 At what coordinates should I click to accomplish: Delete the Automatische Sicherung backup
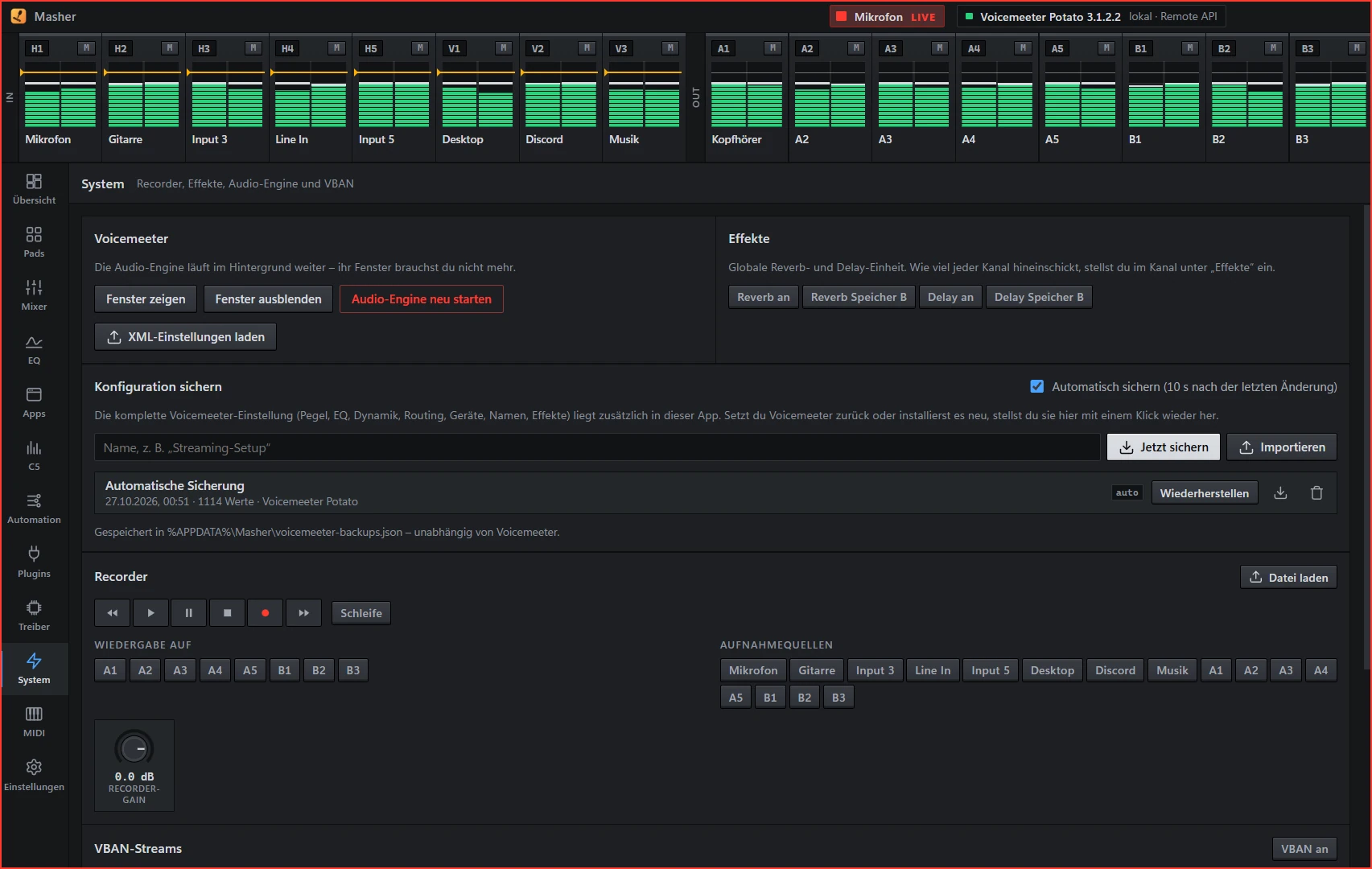(x=1316, y=493)
